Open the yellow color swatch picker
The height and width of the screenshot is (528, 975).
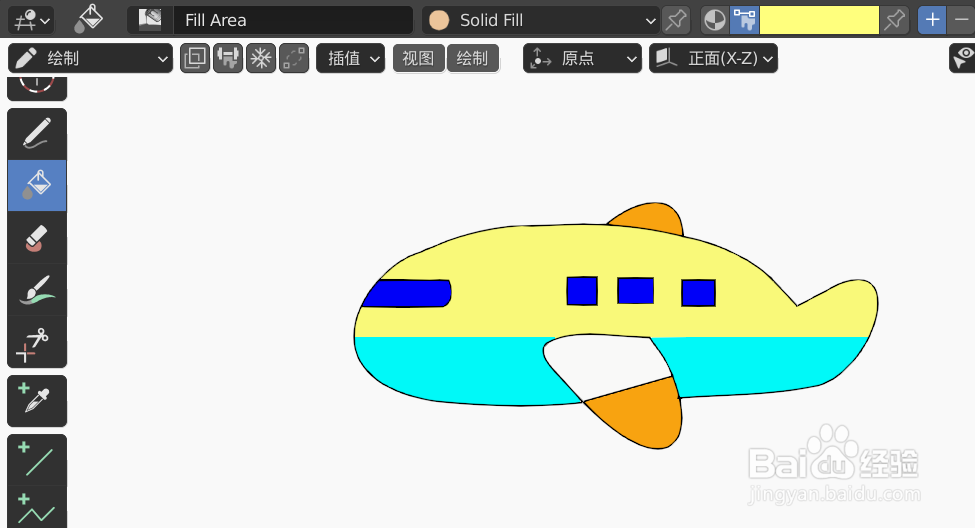point(819,20)
